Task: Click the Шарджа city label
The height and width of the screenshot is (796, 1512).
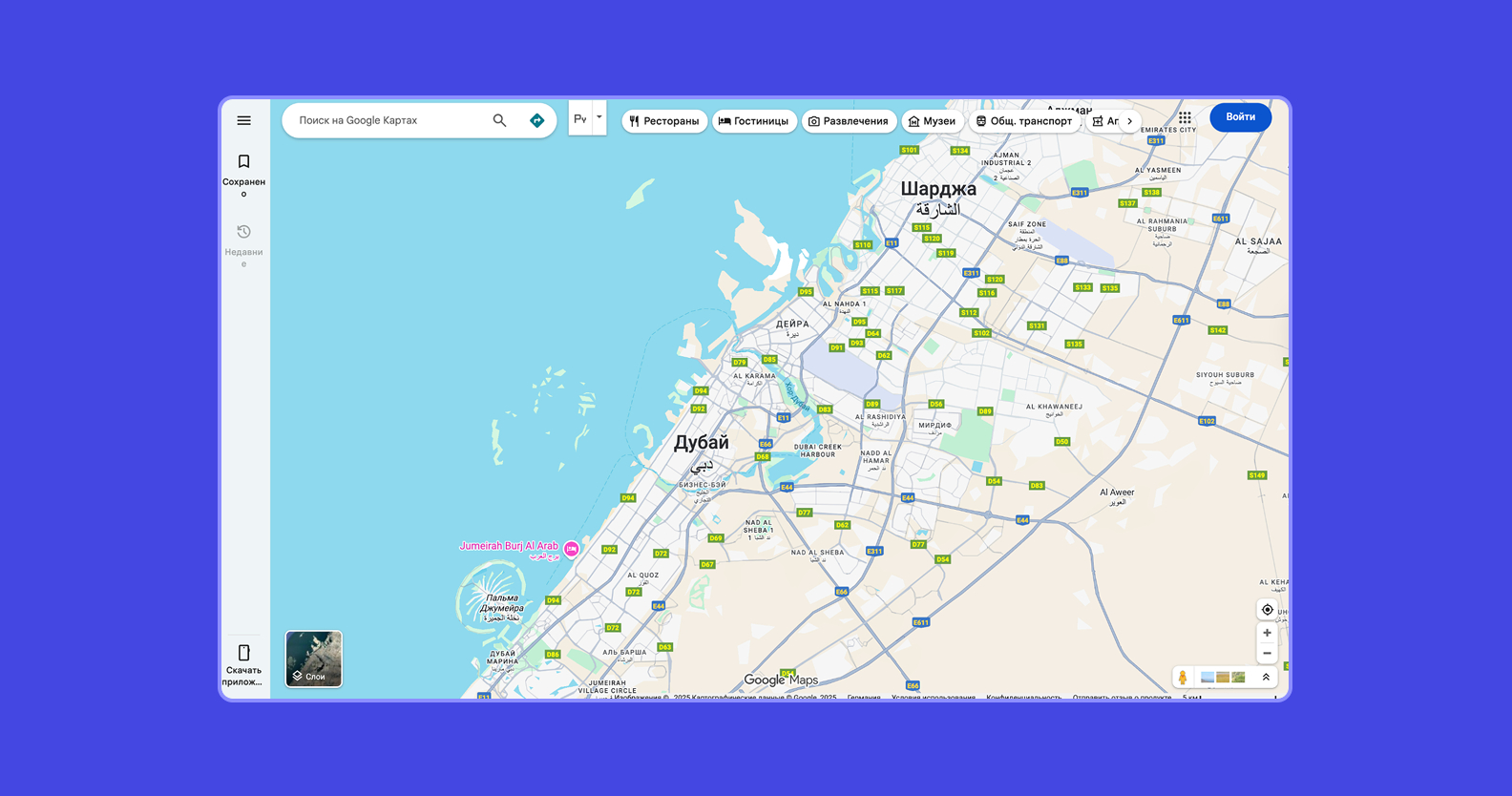Action: pos(938,189)
